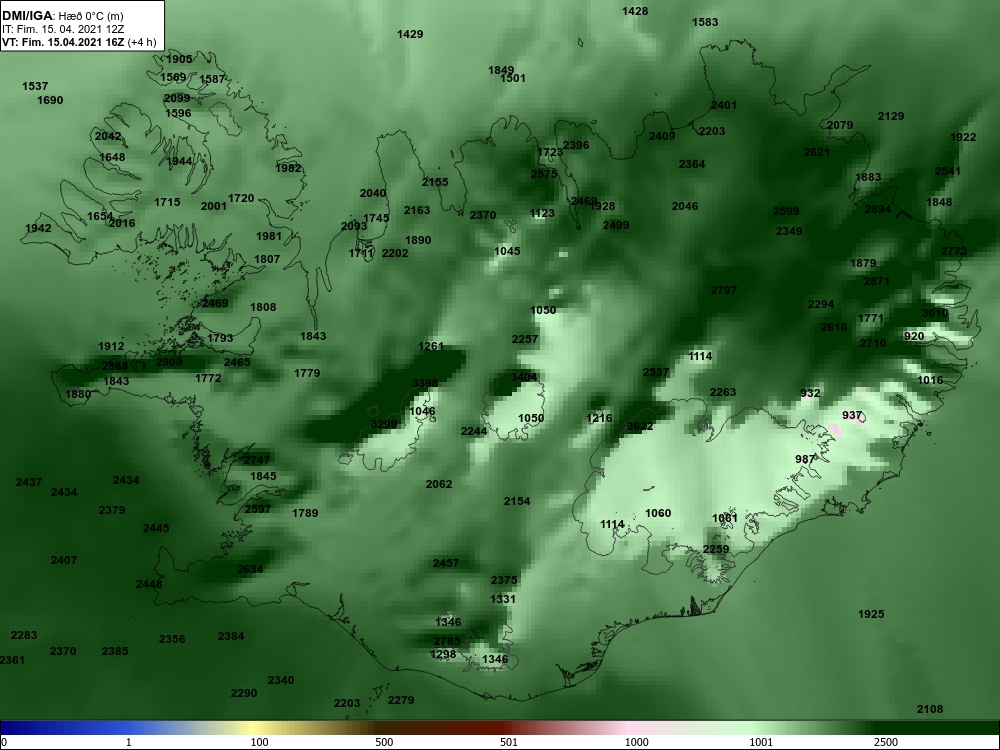Select the map value 920
This screenshot has width=1000, height=750.
click(914, 336)
